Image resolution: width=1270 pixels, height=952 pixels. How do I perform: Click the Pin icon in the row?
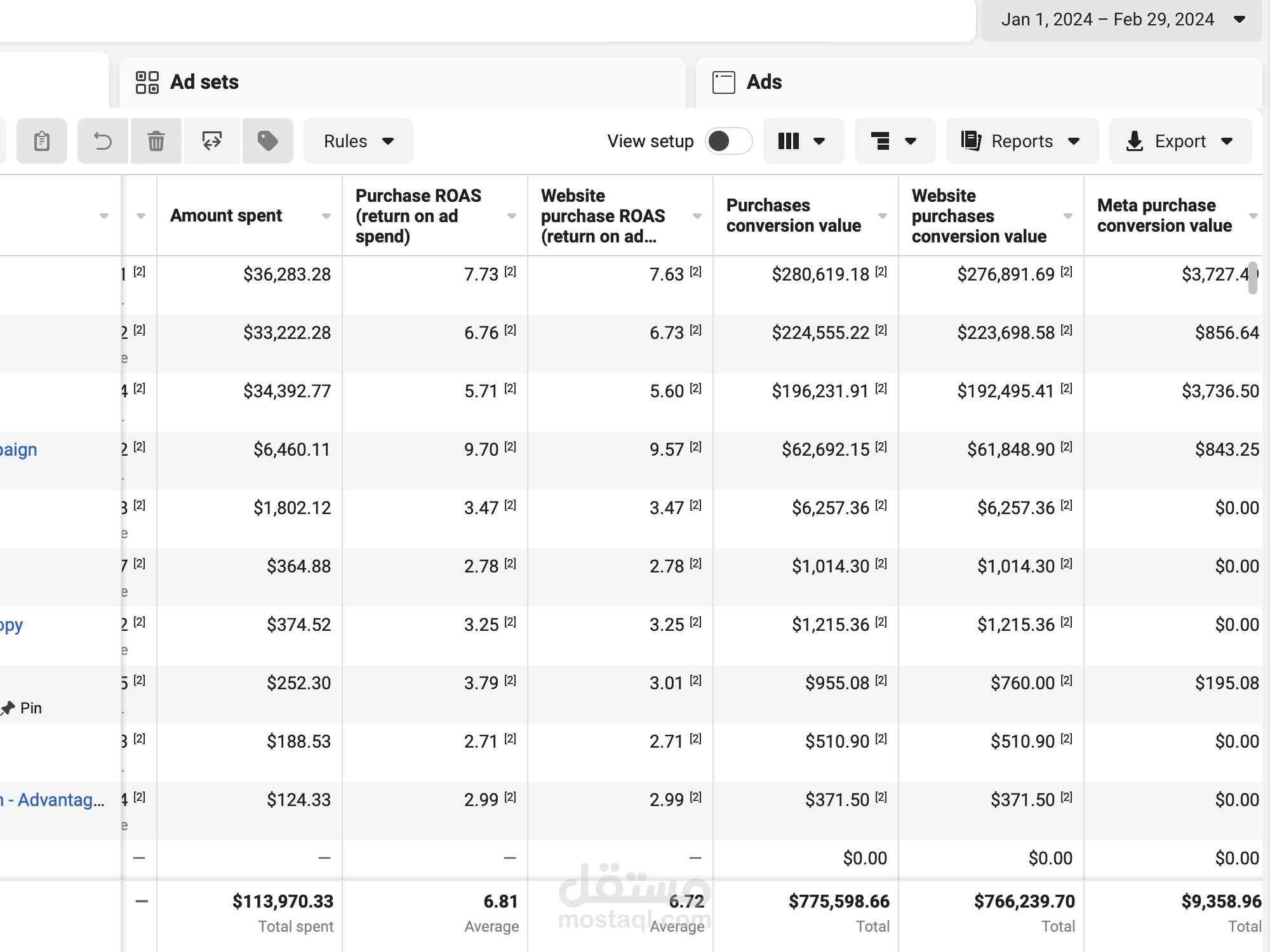coord(8,708)
